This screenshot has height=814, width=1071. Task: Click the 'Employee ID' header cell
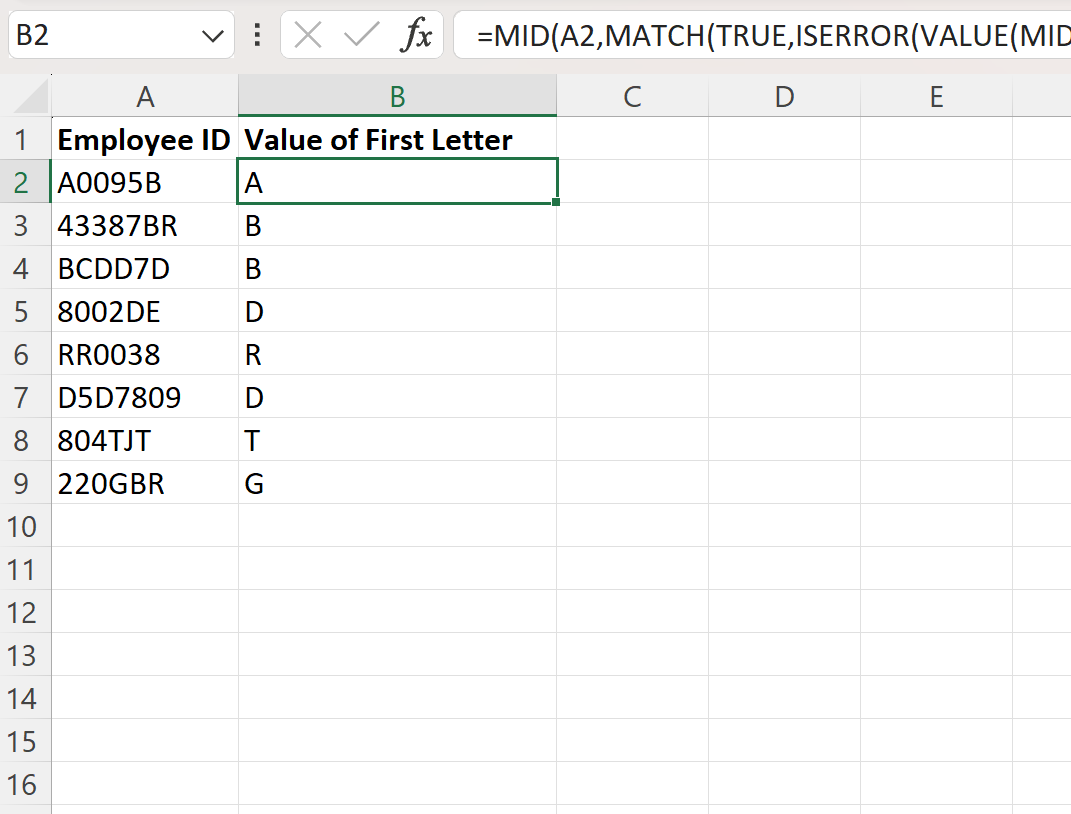[x=145, y=139]
